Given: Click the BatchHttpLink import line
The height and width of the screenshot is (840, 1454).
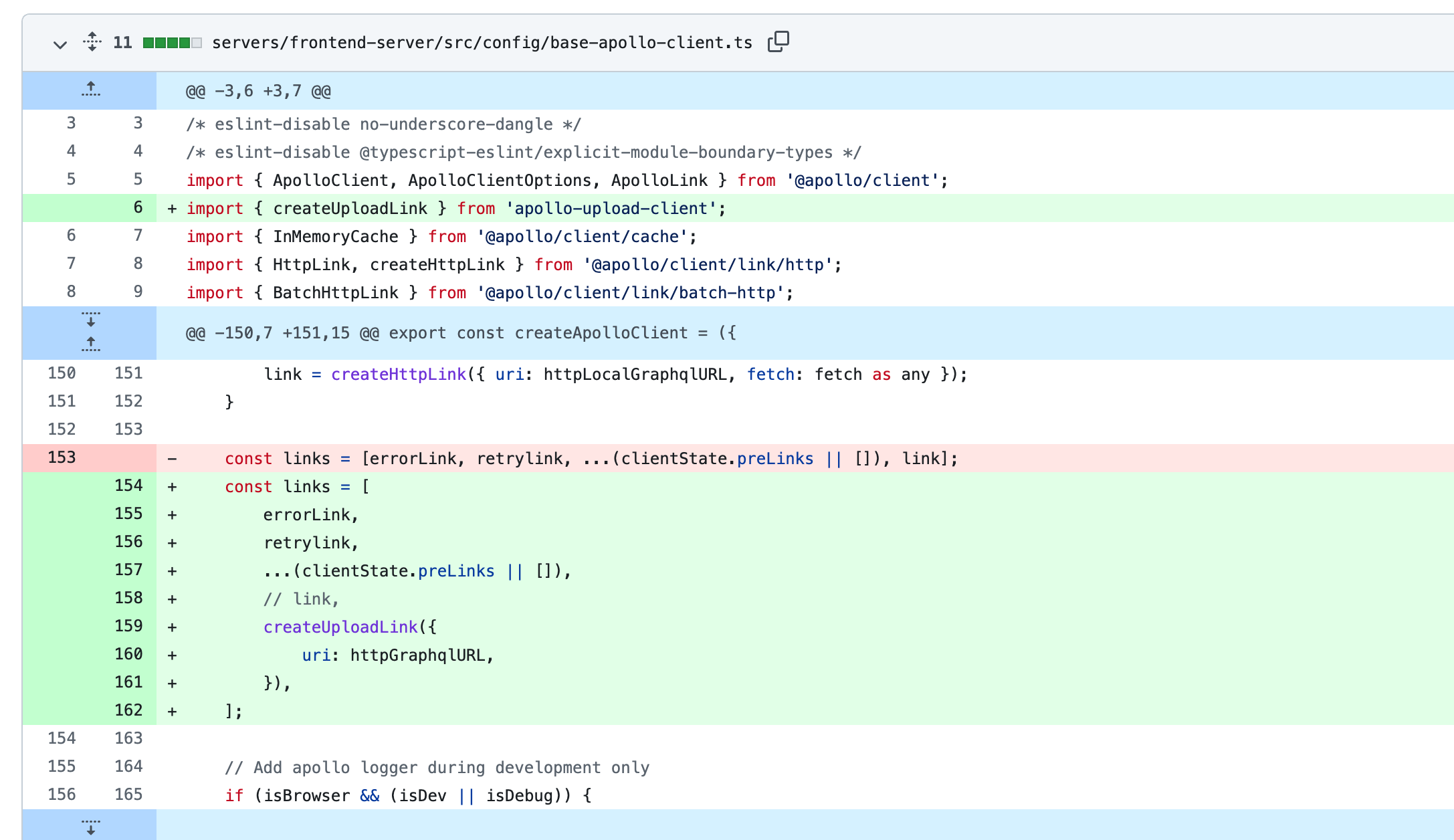Looking at the screenshot, I should pos(490,293).
